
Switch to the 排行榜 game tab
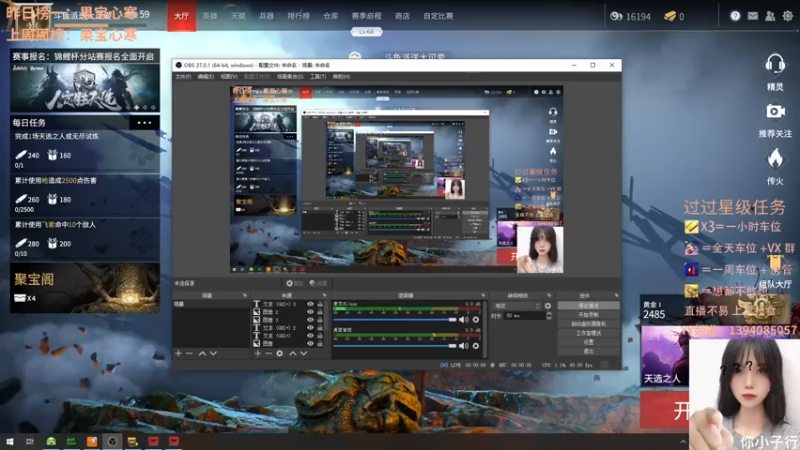point(298,16)
